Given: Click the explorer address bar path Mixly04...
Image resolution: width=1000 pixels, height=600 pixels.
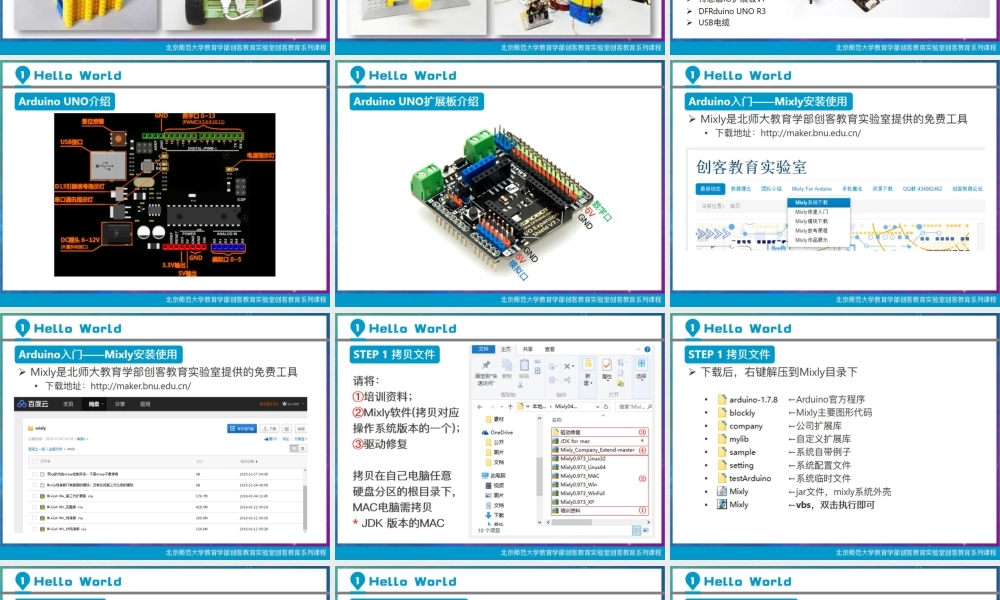Looking at the screenshot, I should (x=565, y=406).
